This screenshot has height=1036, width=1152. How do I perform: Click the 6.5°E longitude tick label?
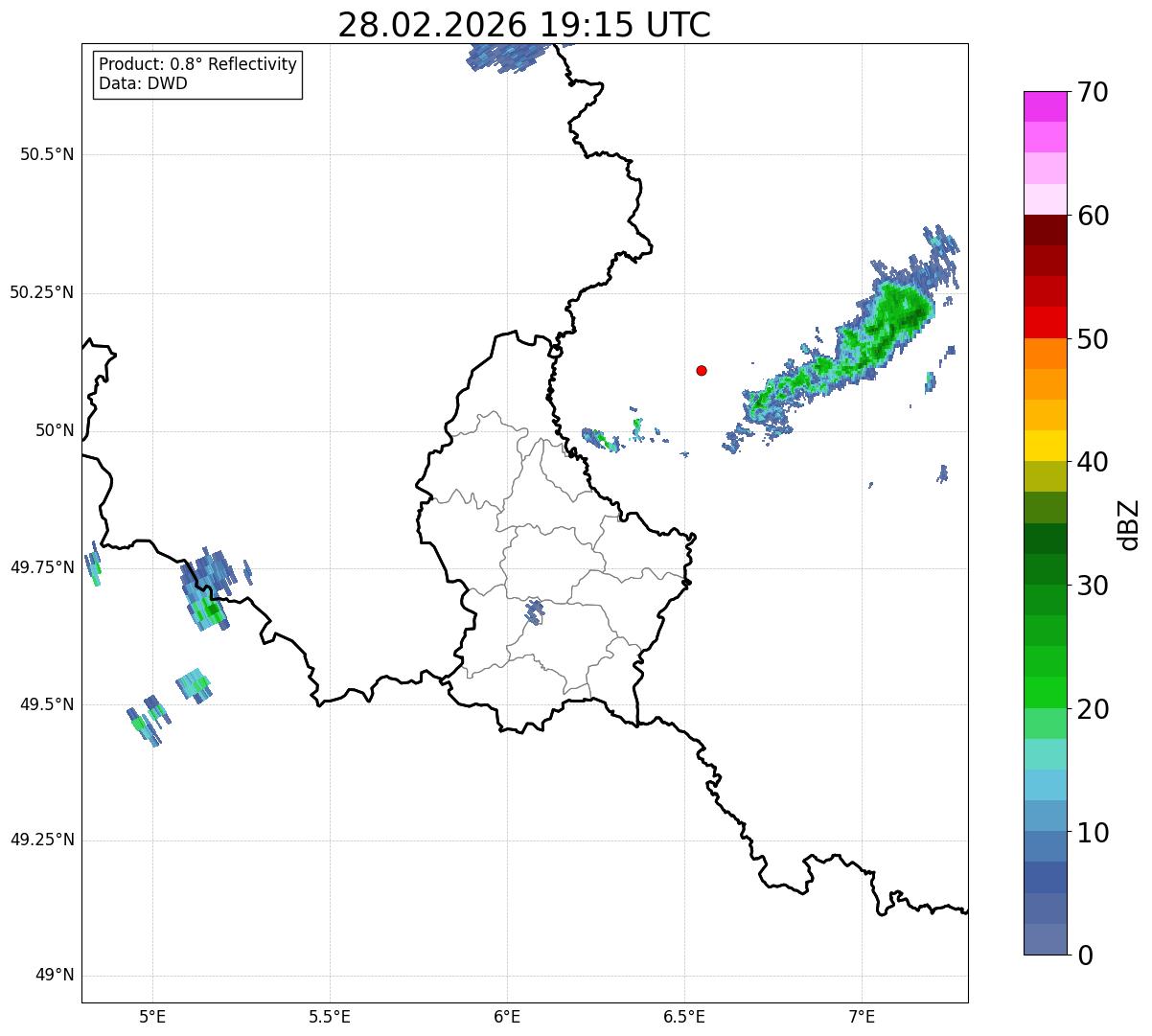[684, 1016]
